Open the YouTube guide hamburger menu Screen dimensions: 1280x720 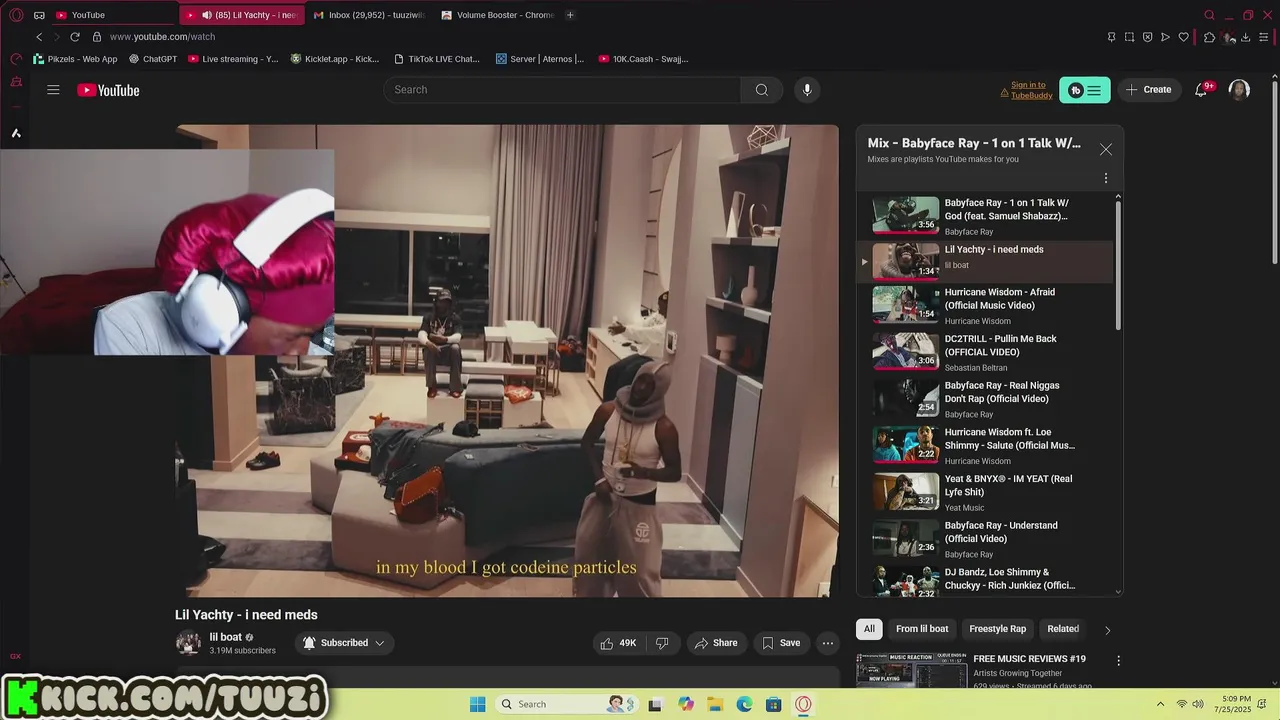click(53, 90)
